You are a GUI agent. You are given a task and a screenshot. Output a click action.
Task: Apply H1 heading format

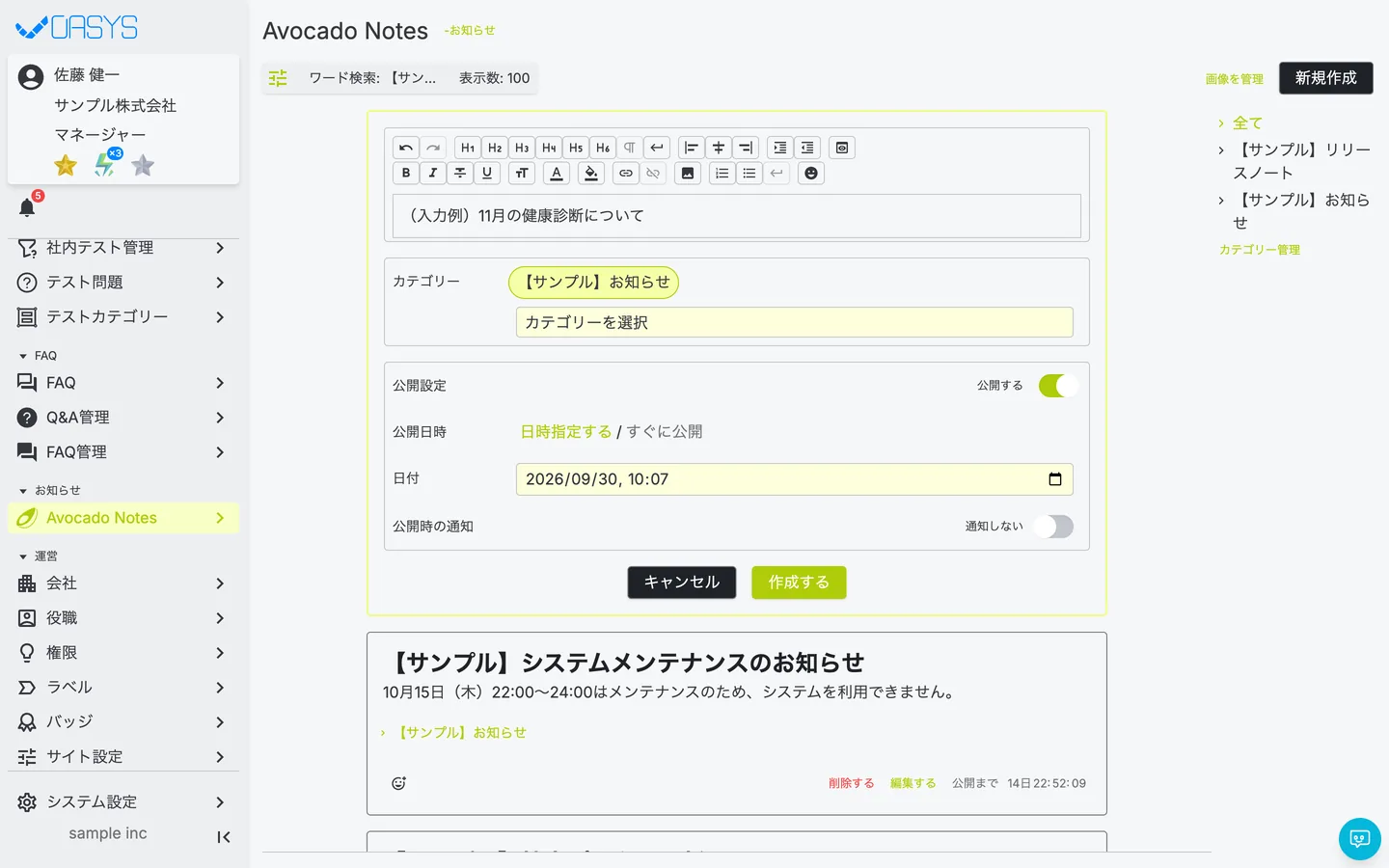[468, 148]
